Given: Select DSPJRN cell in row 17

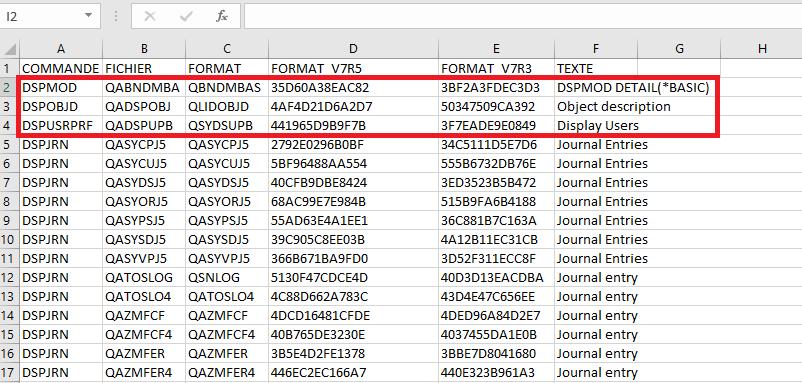Looking at the screenshot, I should coord(61,372).
